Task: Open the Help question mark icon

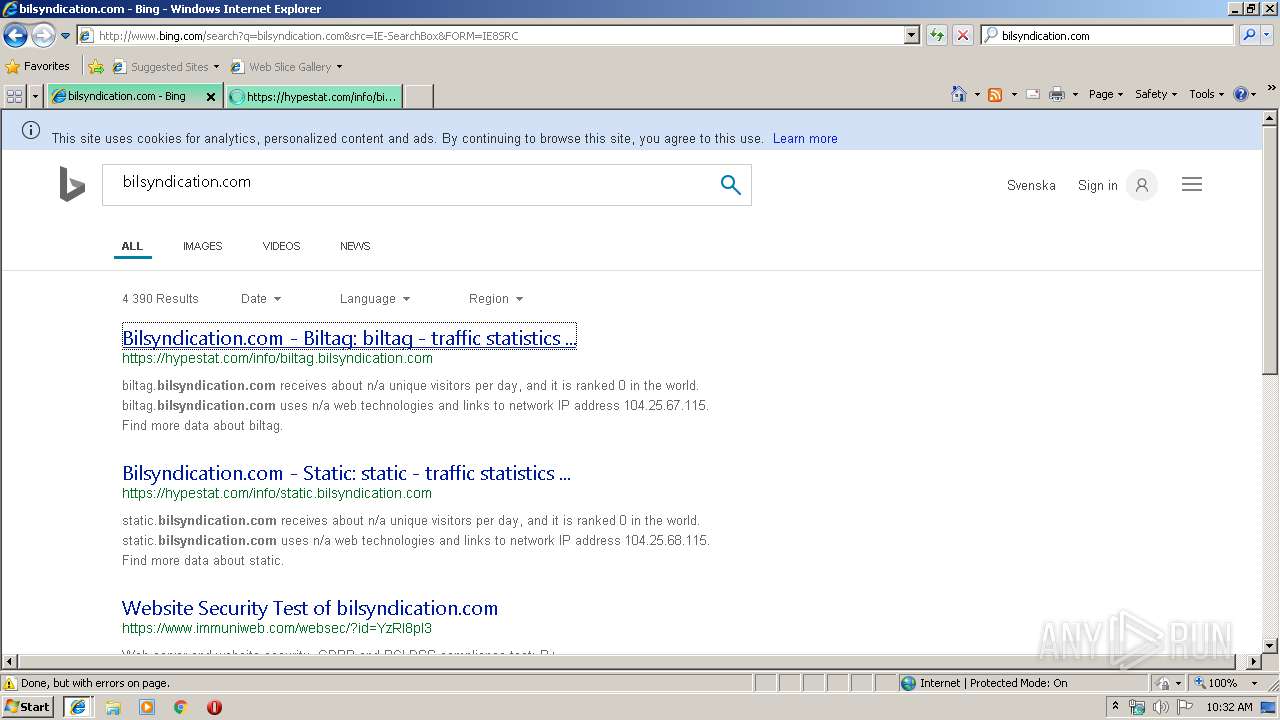Action: click(1241, 94)
